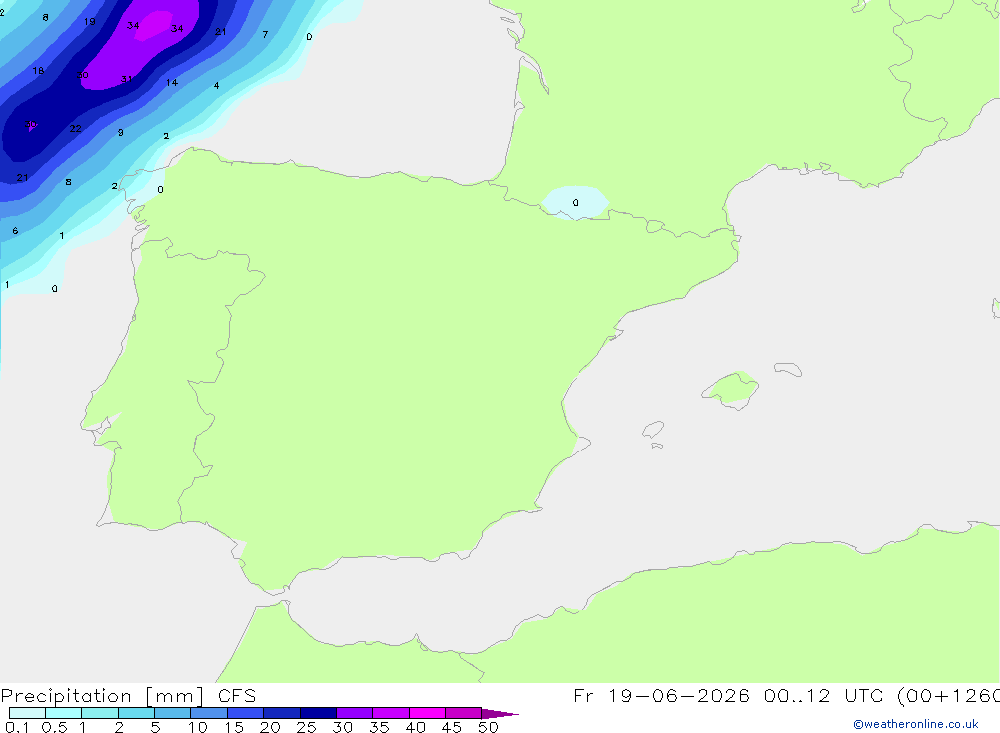Image resolution: width=1000 pixels, height=733 pixels.
Task: Click the legend tick label '10'
Action: tap(198, 727)
